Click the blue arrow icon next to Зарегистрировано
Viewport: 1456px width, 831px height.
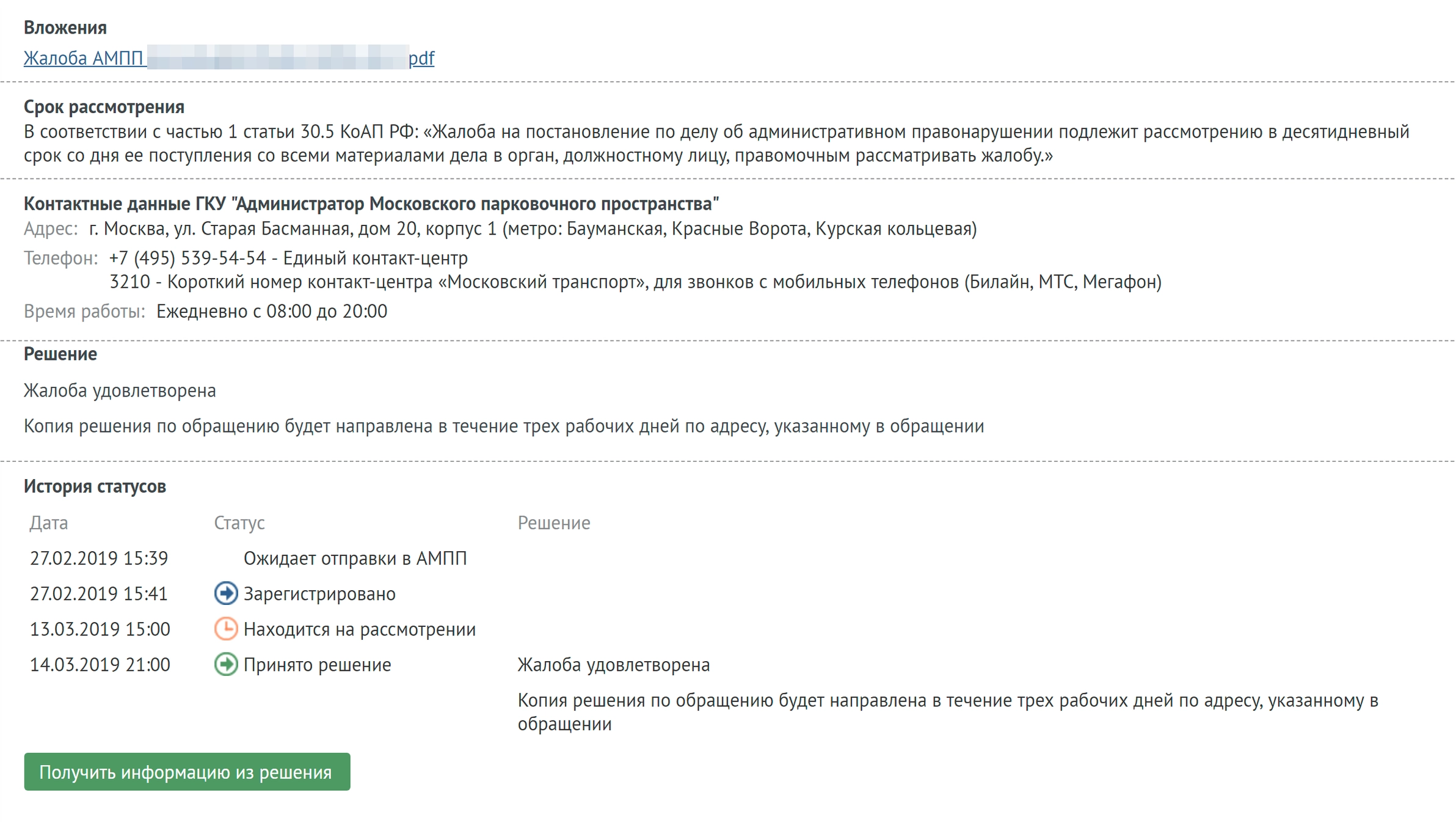coord(226,593)
